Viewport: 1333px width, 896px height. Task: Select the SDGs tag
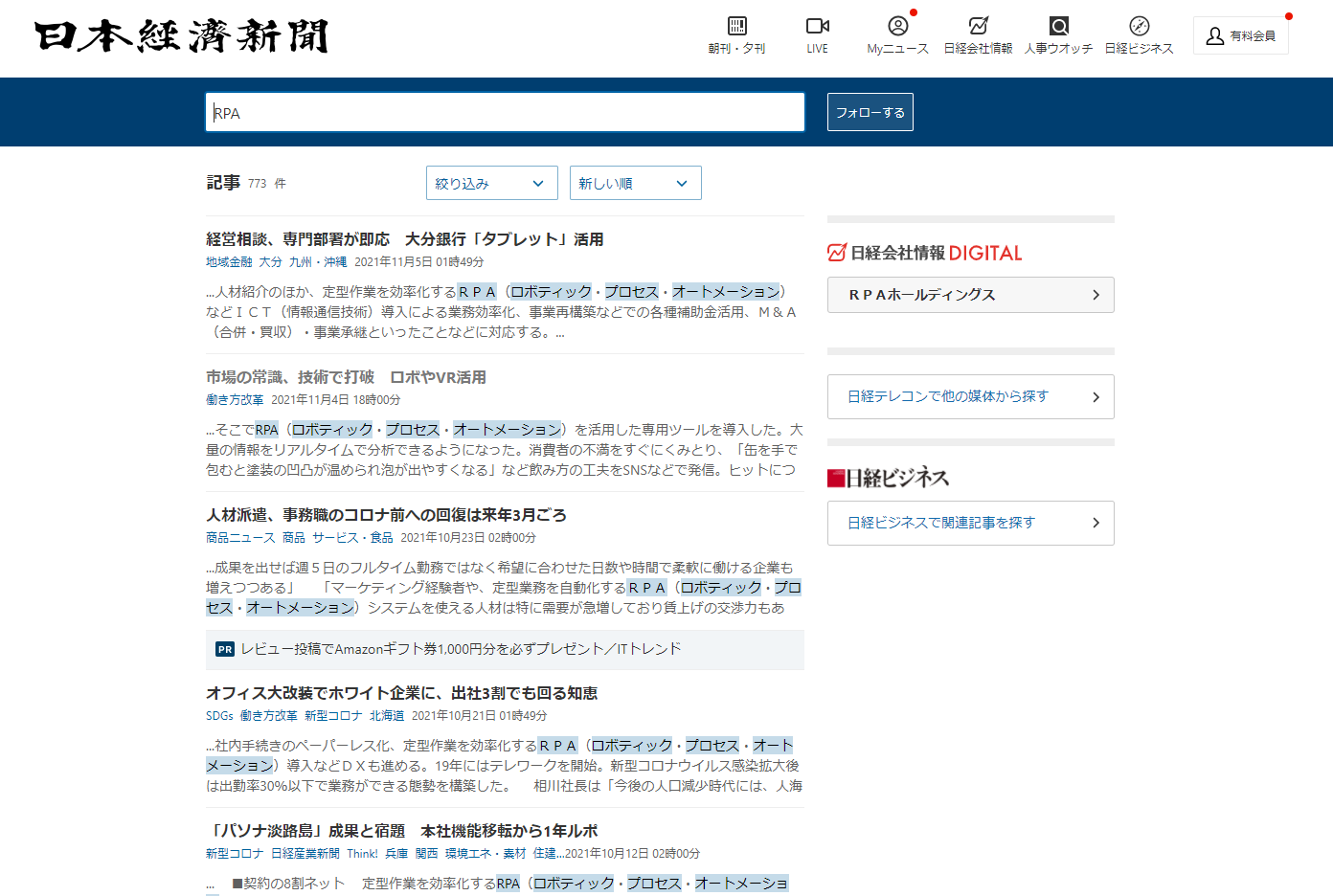click(x=219, y=716)
